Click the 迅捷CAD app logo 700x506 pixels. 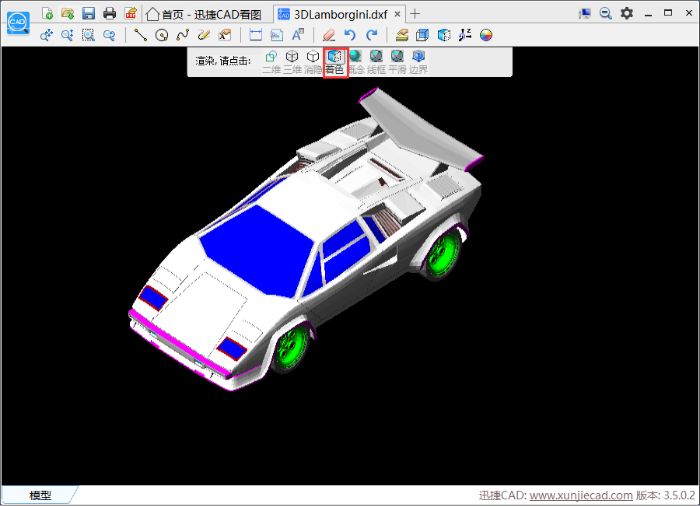click(x=18, y=22)
